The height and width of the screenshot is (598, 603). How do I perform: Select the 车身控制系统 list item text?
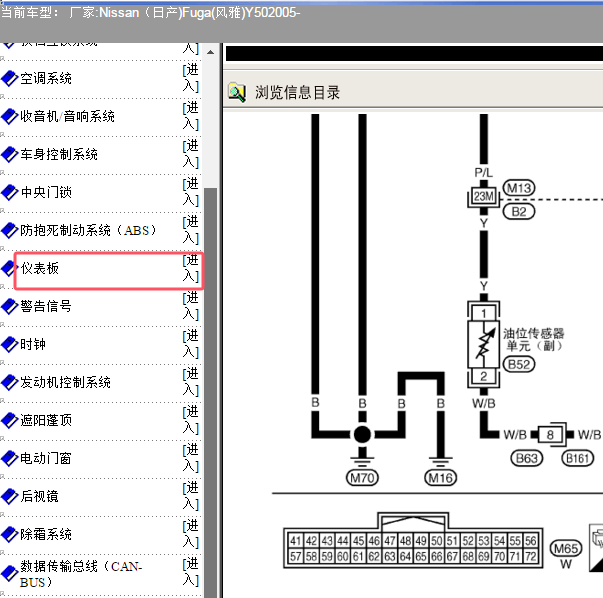coord(59,155)
